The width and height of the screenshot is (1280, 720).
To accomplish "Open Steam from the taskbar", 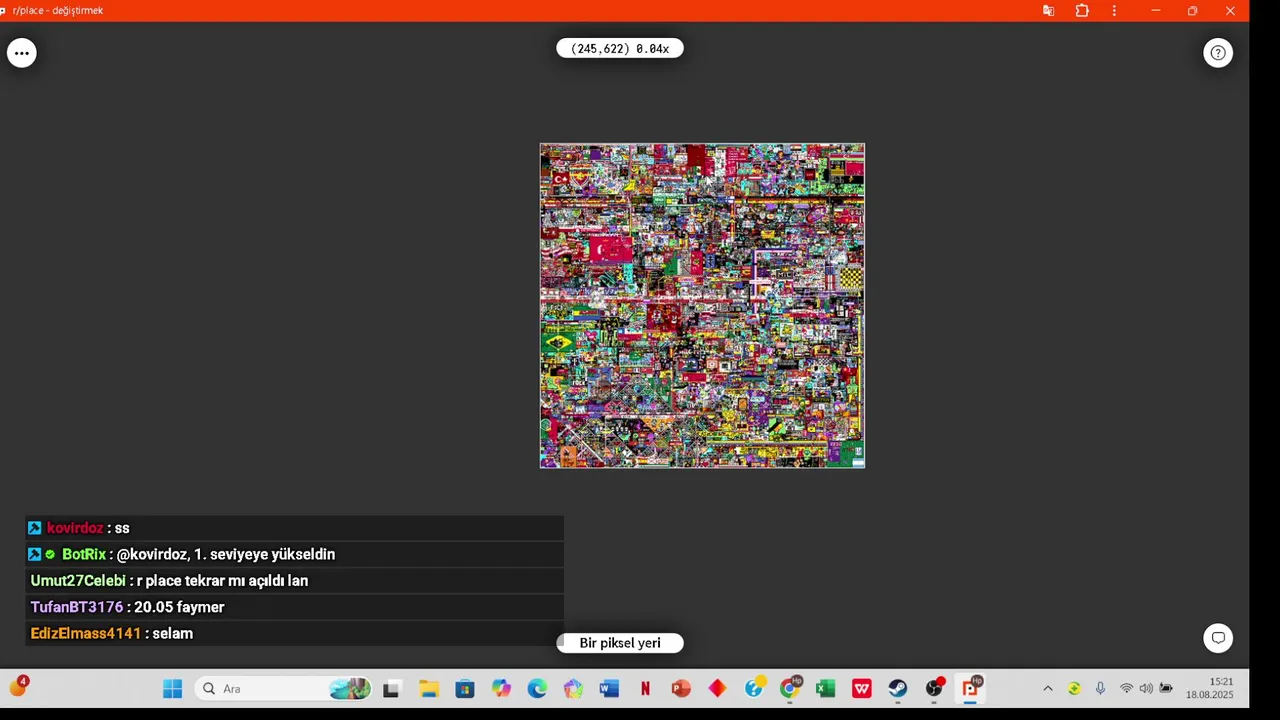I will point(897,688).
